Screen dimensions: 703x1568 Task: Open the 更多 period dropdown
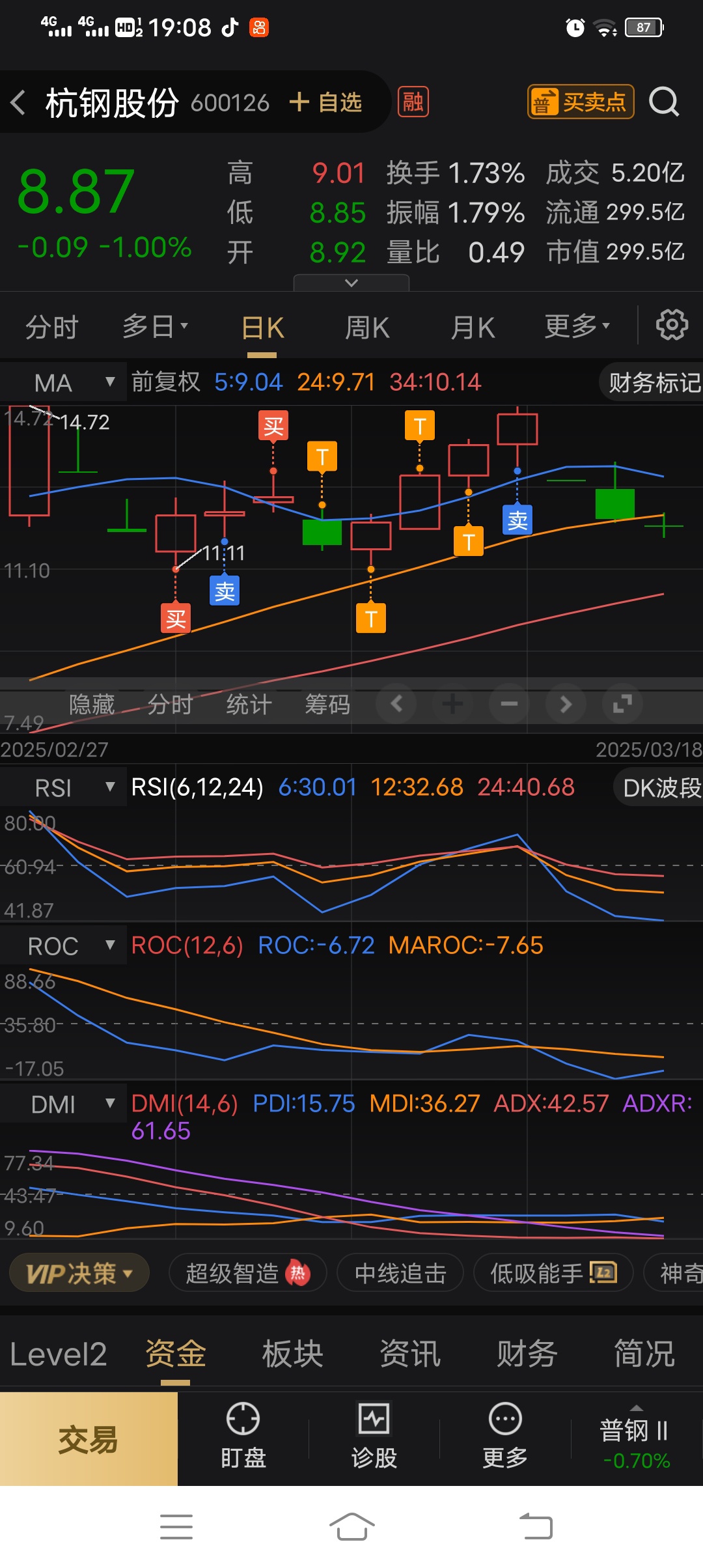[577, 326]
